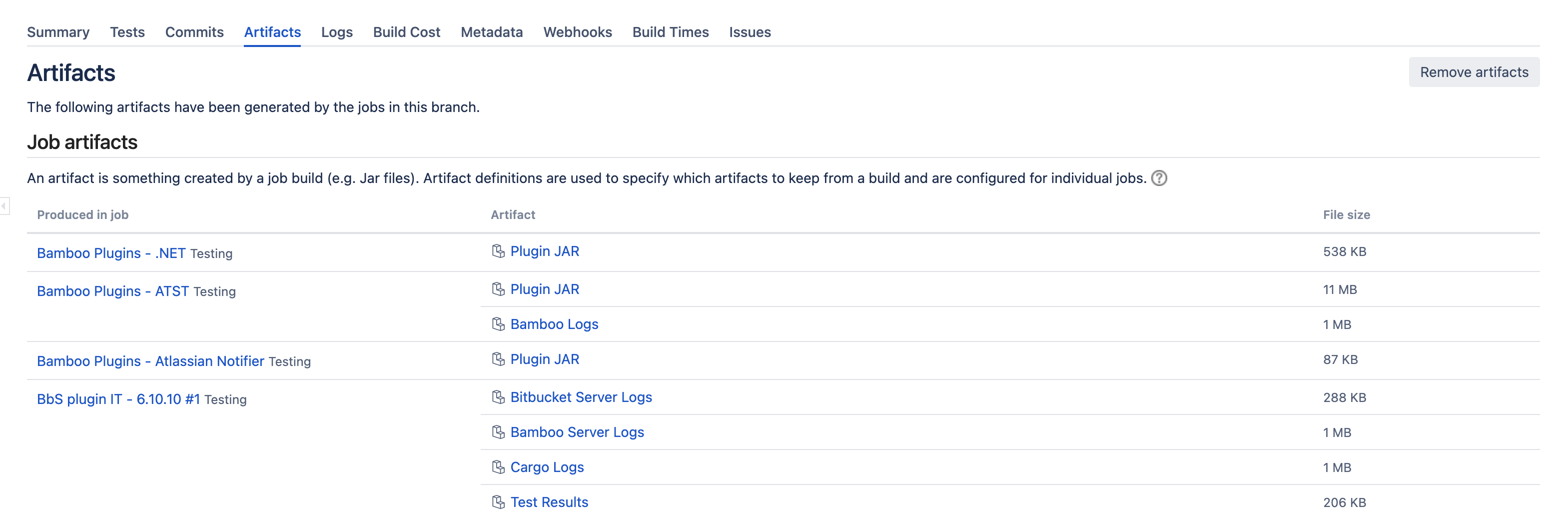Open the help question mark icon

tap(1159, 178)
